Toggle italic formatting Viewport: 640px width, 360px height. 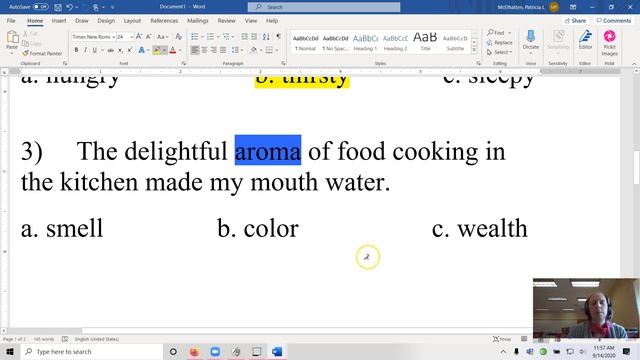point(85,50)
